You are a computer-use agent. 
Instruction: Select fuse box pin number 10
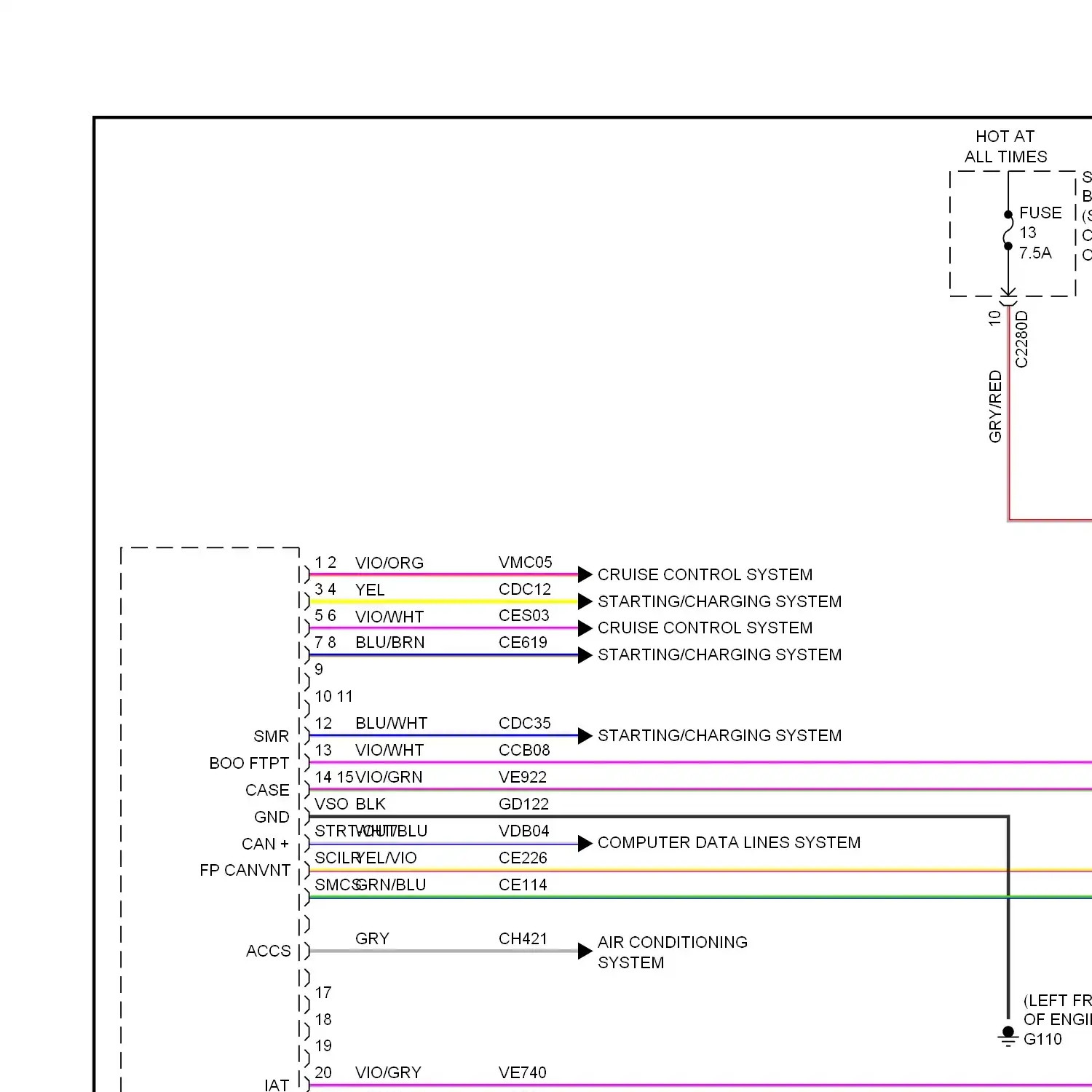tap(994, 318)
